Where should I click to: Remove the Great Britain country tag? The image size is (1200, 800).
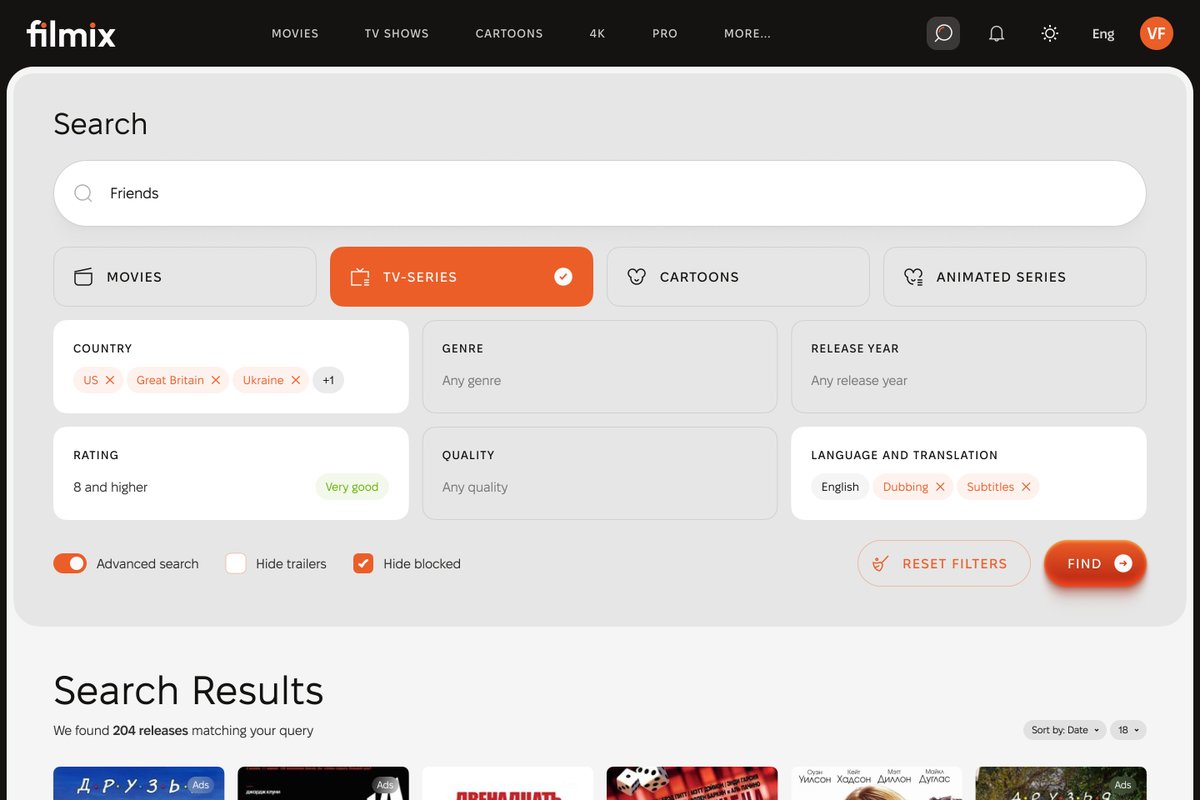216,380
